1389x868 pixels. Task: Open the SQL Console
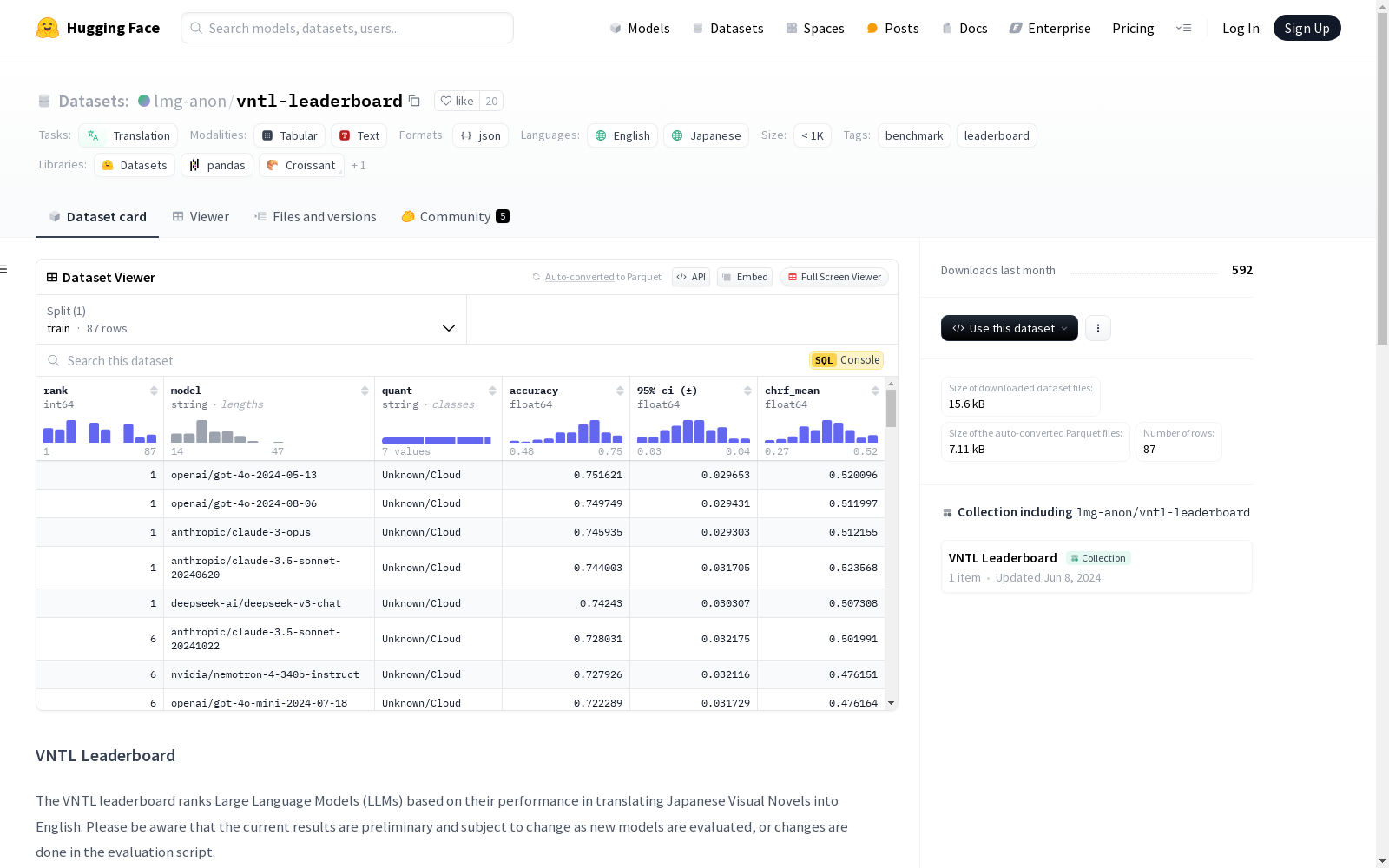[846, 360]
